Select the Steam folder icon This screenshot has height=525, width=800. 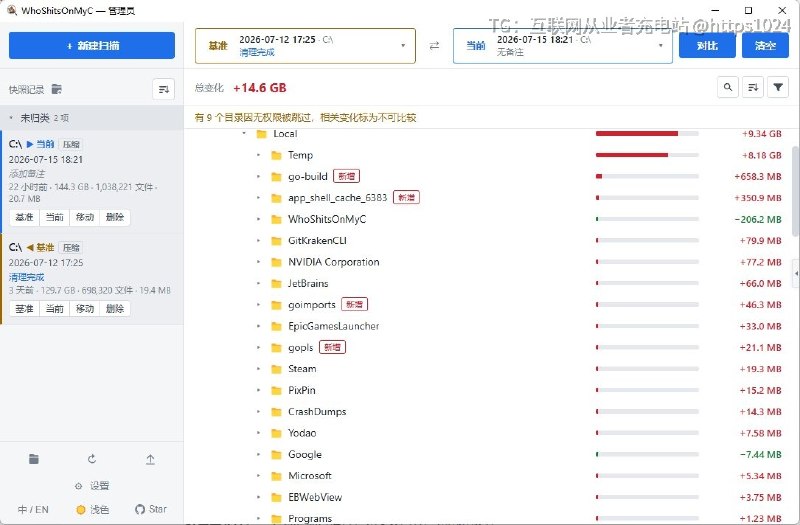[276, 369]
